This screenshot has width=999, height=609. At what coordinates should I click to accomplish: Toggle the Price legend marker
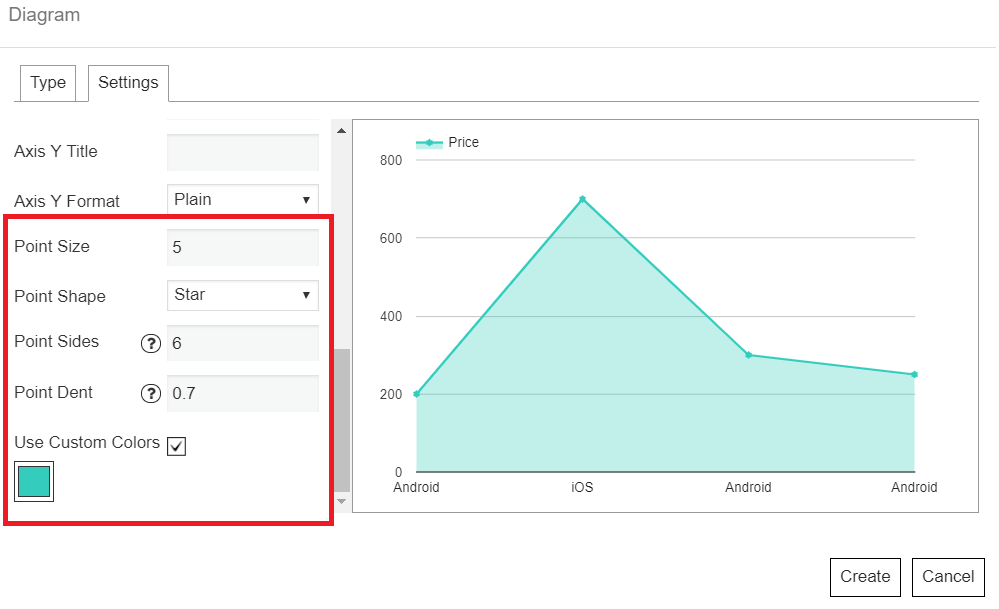pyautogui.click(x=429, y=143)
